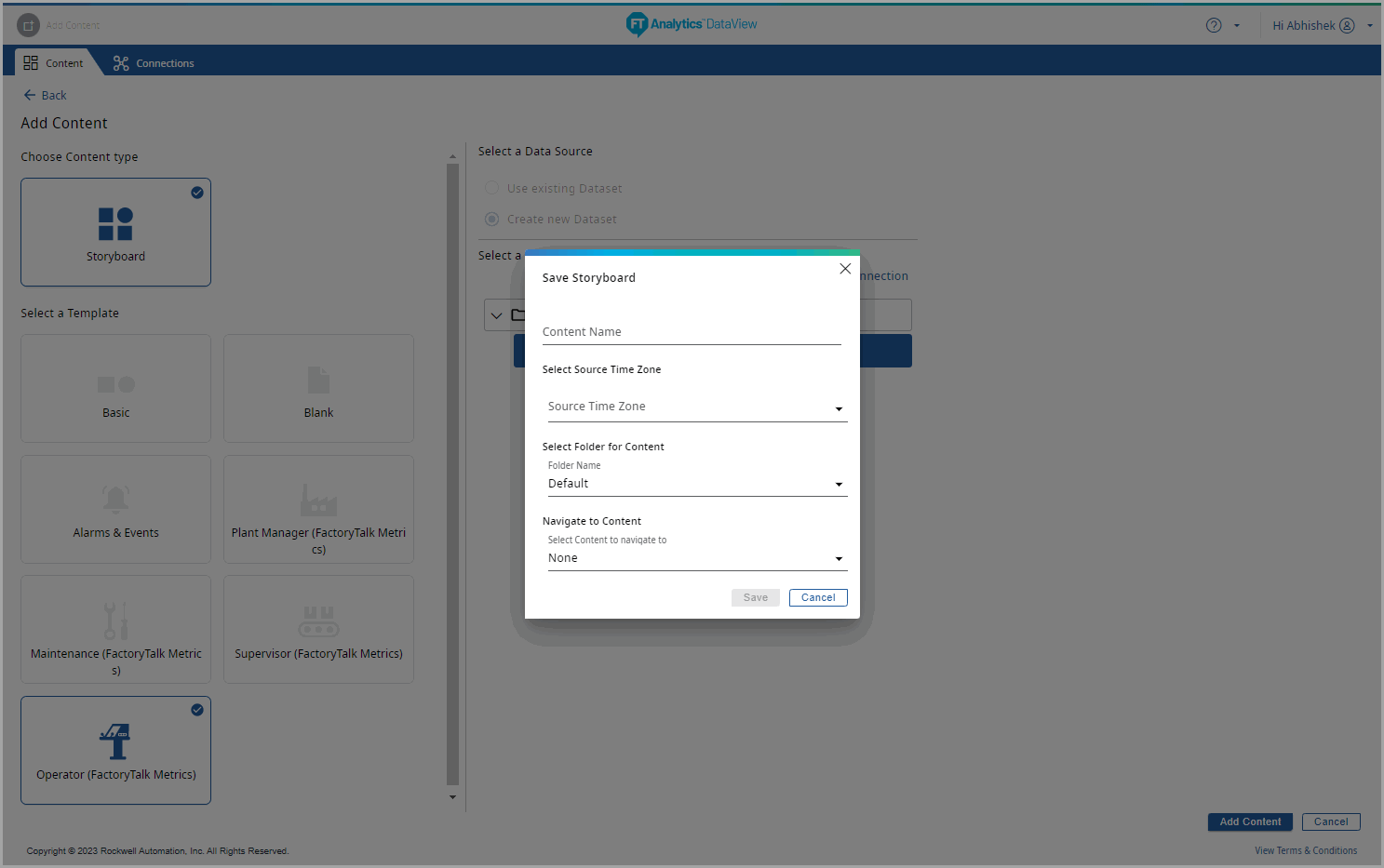Screen dimensions: 1384x868
Task: Click the Alarms & Events bell icon
Action: point(115,500)
